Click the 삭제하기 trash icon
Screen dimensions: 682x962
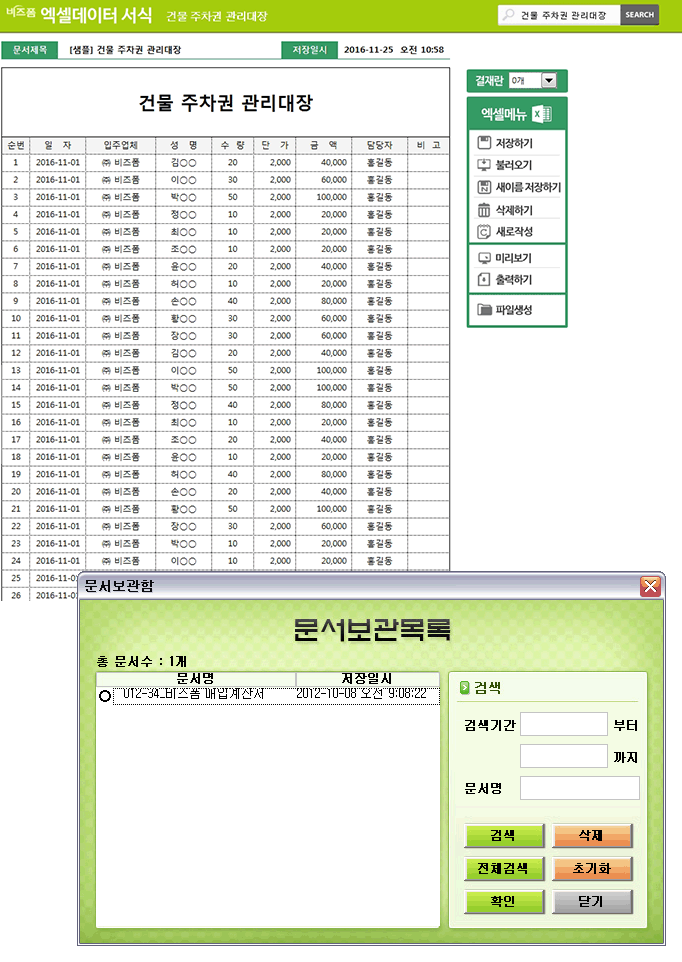point(484,210)
